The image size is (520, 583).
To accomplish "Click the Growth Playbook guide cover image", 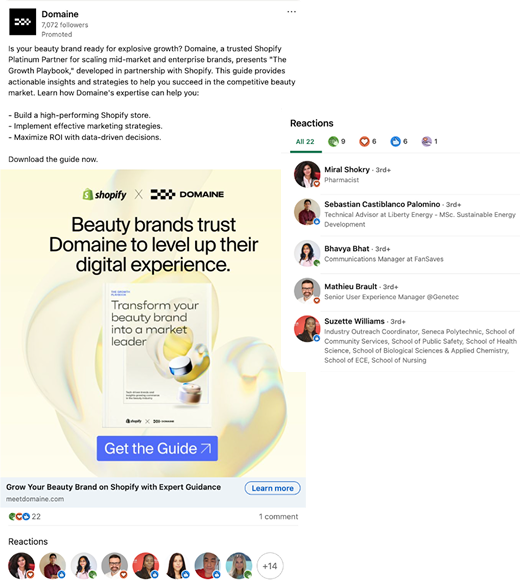I will point(157,355).
